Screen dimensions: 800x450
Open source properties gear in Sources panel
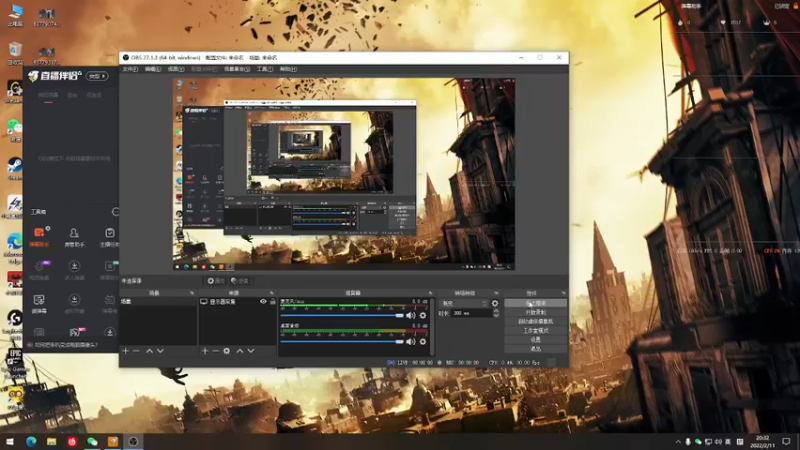[x=227, y=351]
